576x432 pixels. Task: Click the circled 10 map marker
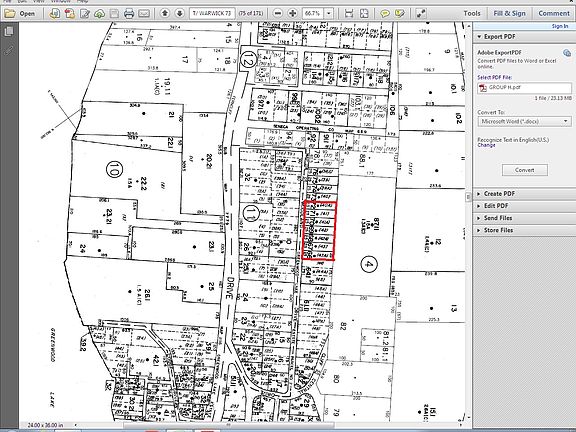114,169
